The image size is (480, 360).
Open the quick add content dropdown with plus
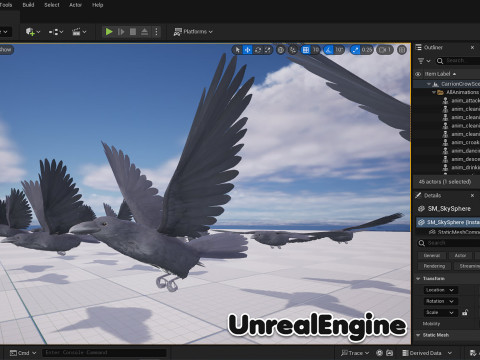[33, 32]
